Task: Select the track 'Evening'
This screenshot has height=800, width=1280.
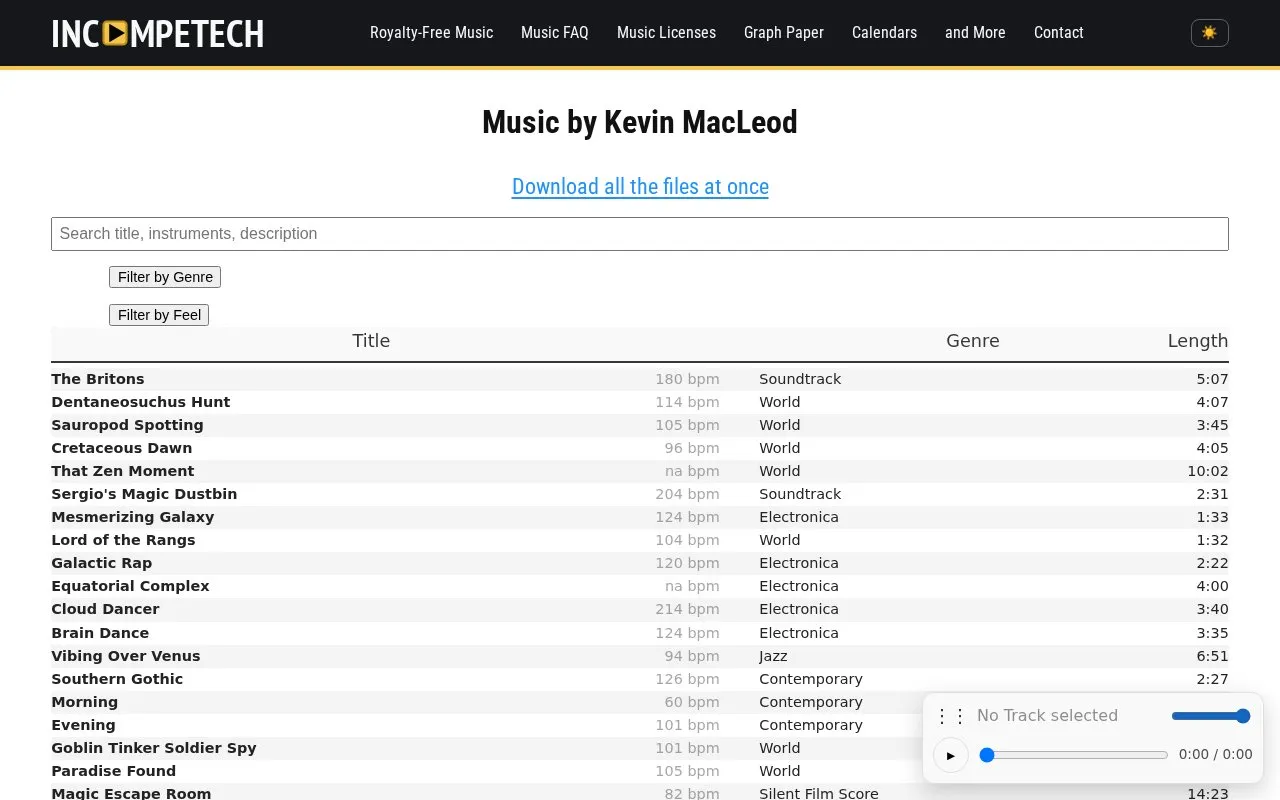Action: (x=84, y=725)
